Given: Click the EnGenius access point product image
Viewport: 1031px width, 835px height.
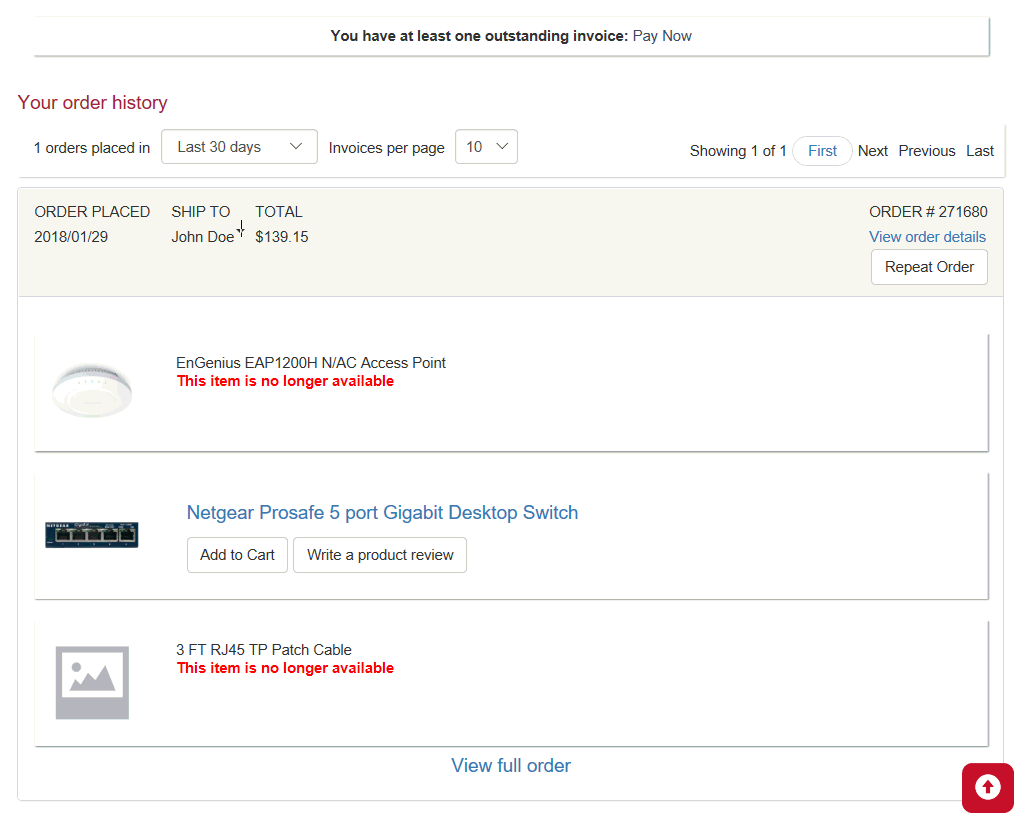Looking at the screenshot, I should pos(92,390).
